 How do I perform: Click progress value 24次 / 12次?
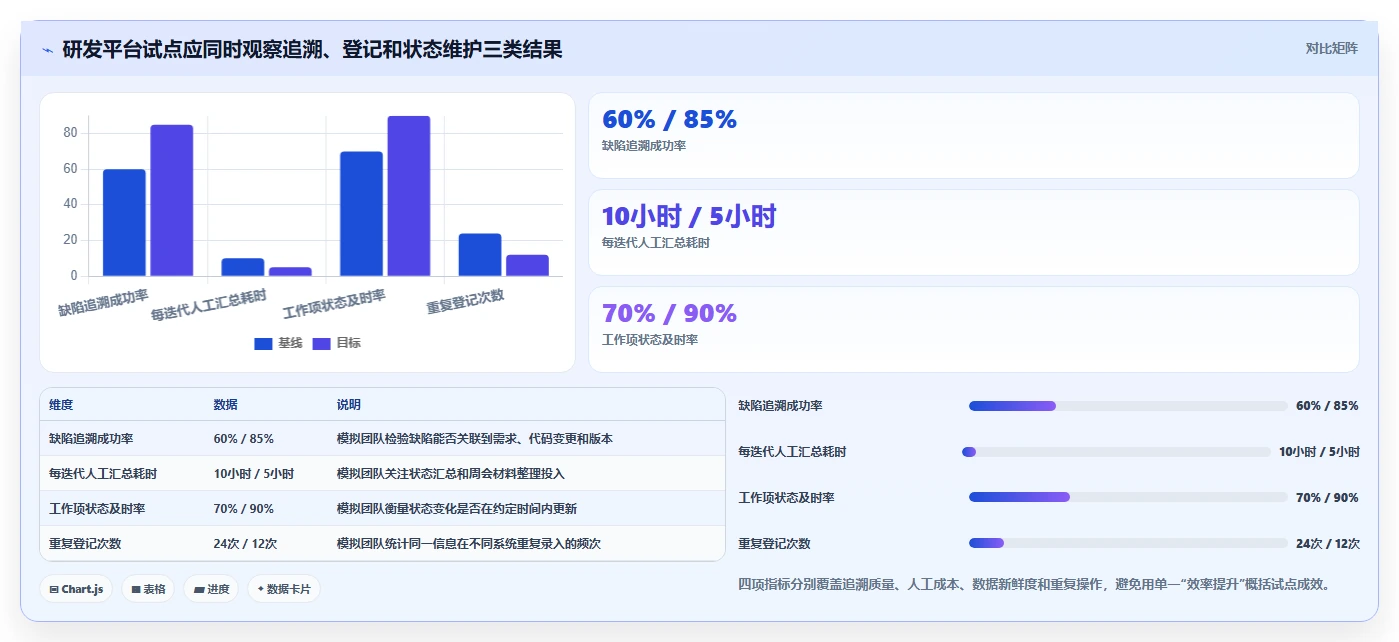[1328, 544]
